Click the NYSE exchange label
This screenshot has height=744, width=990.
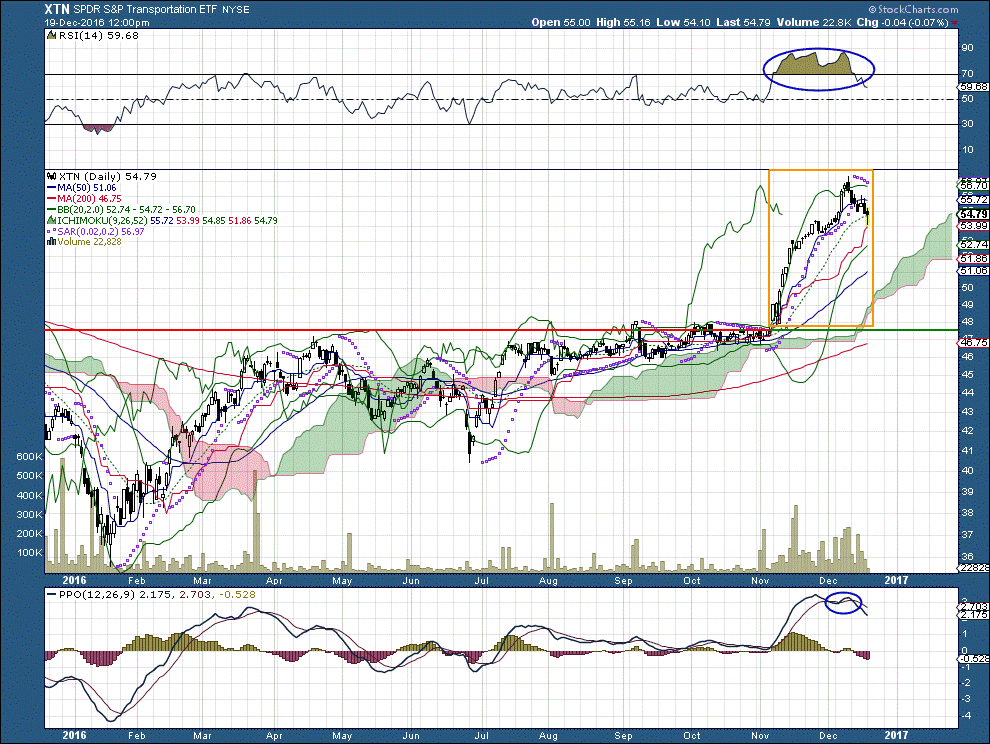236,10
